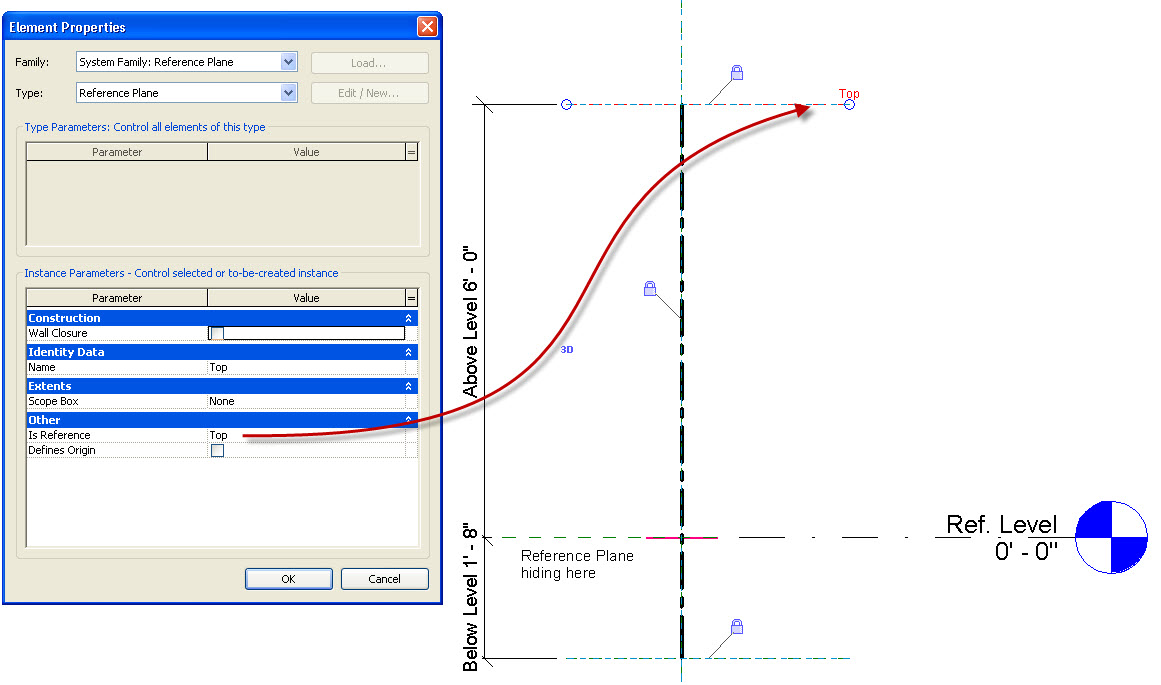Screen dimensions: 1161x685
Task: Click the OK button
Action: [289, 579]
